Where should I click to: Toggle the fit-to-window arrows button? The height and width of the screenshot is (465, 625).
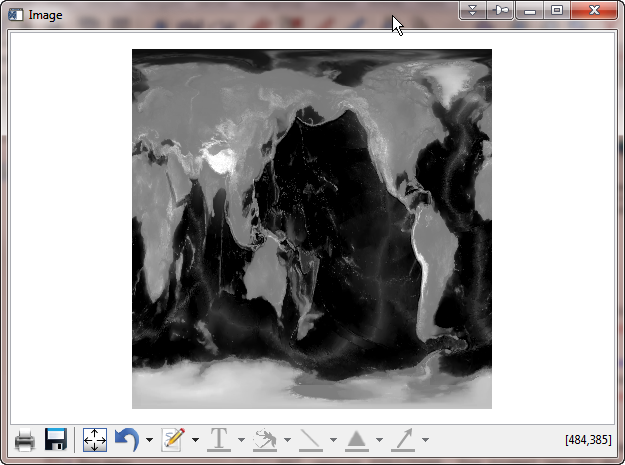(x=95, y=440)
